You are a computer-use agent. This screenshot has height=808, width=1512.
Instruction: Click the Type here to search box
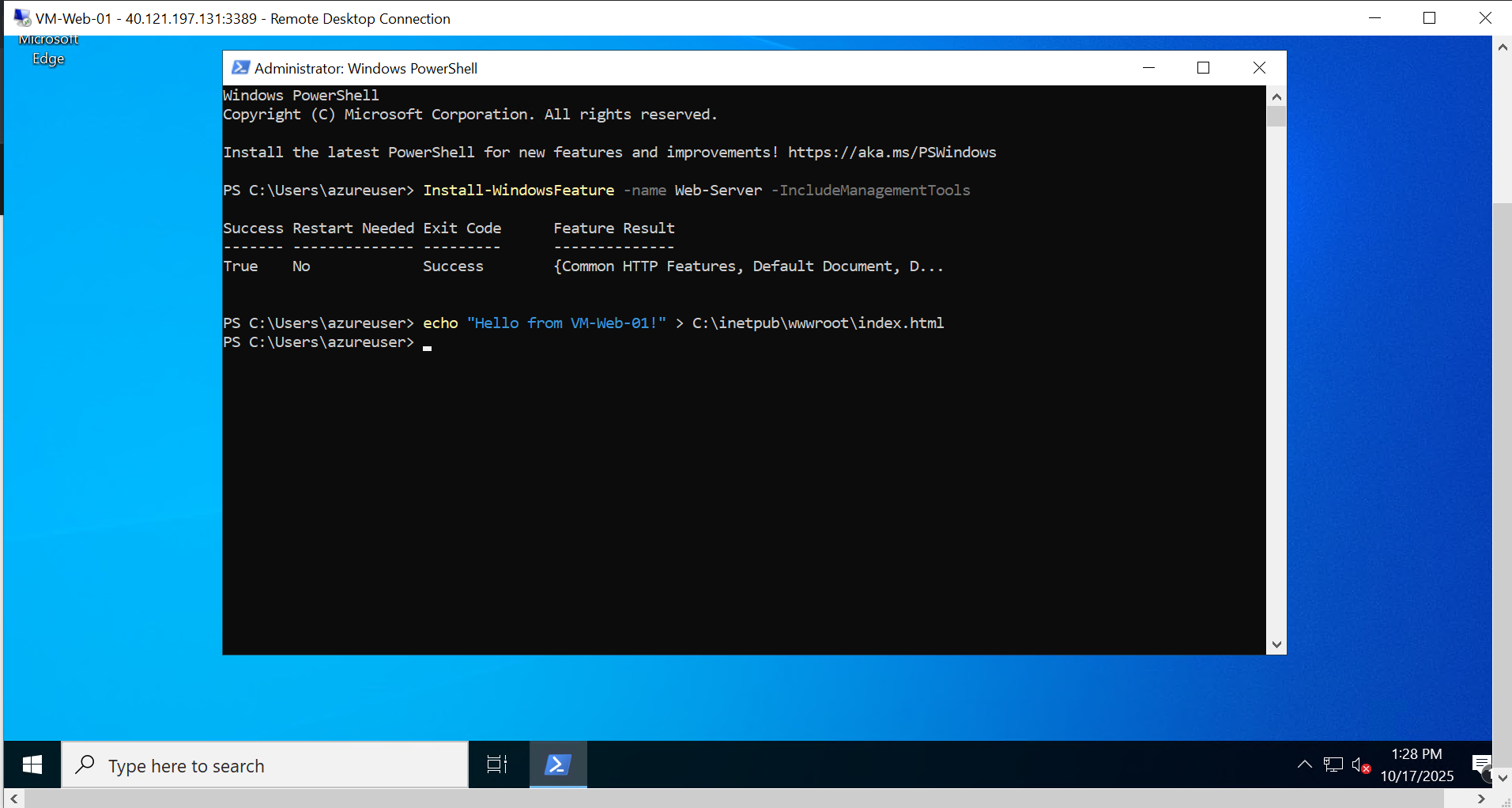[265, 765]
